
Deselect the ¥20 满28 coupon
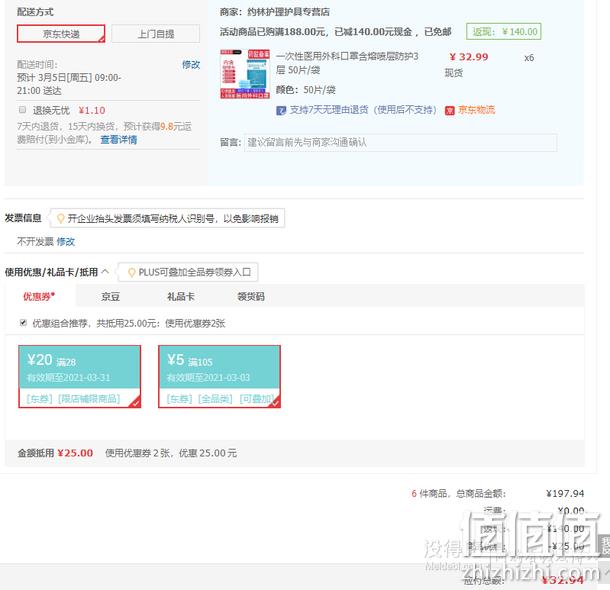[x=80, y=376]
